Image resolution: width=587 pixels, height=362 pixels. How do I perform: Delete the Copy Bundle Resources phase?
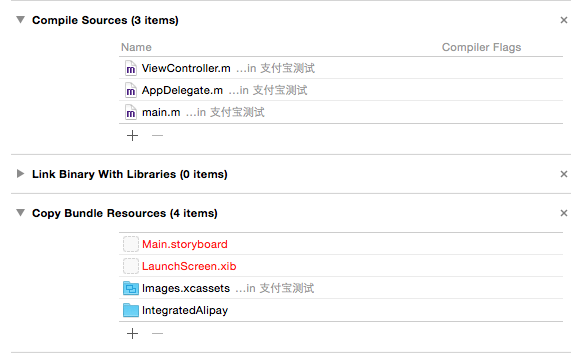[x=564, y=213]
